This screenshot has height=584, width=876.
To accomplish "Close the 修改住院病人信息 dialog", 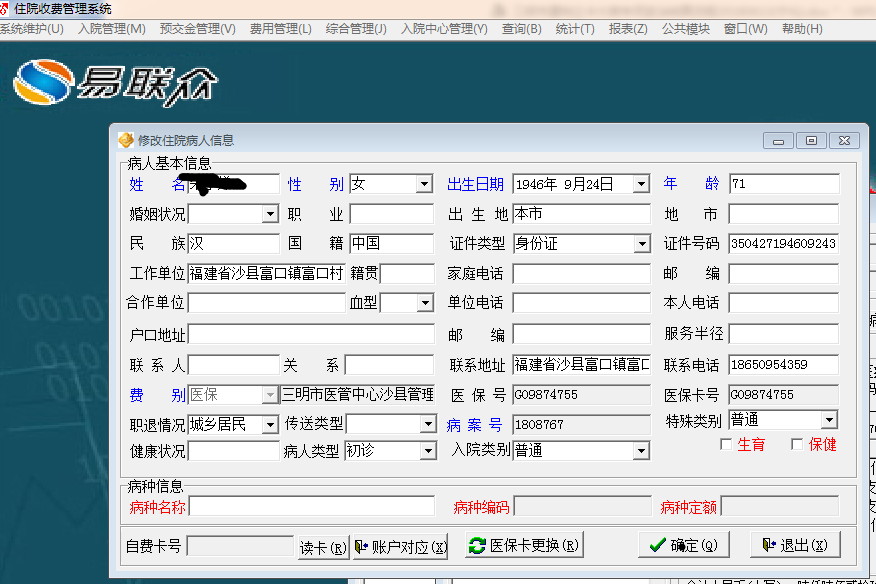I will [844, 141].
